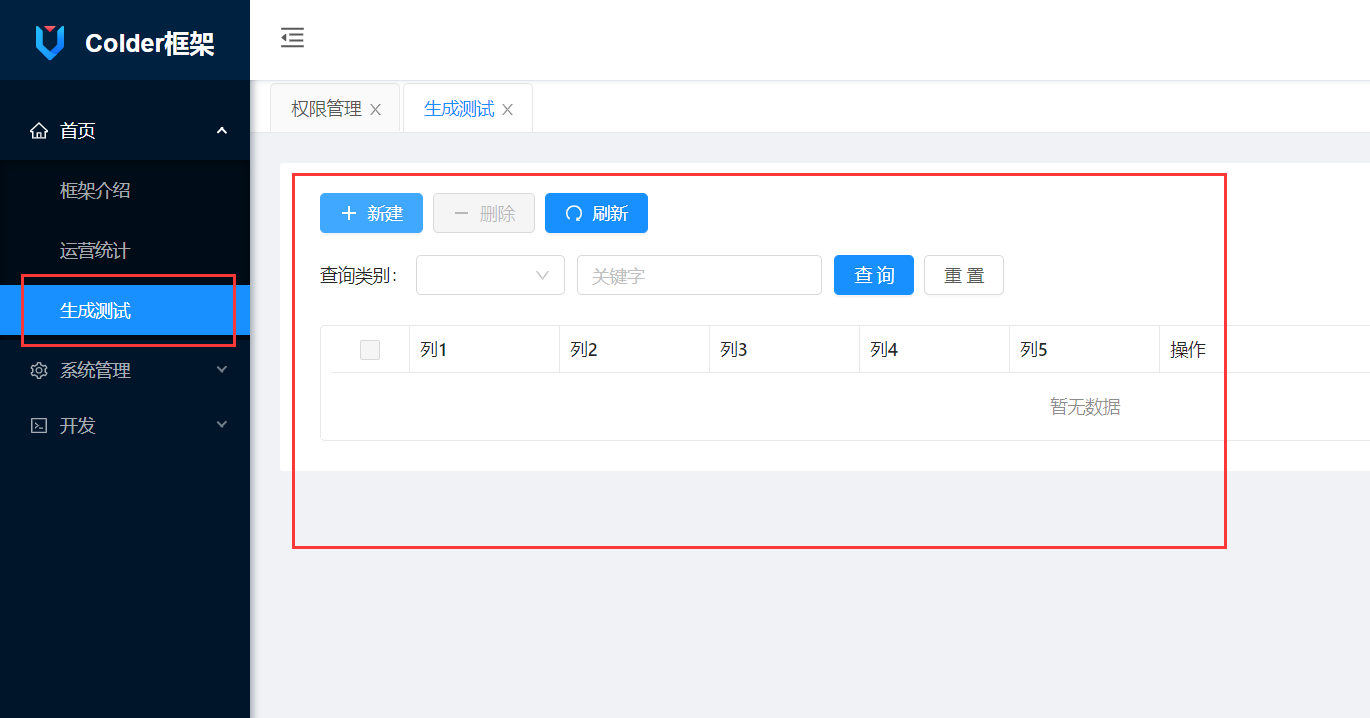Collapse the sidebar with the hamburger icon
The height and width of the screenshot is (718, 1370).
[292, 38]
